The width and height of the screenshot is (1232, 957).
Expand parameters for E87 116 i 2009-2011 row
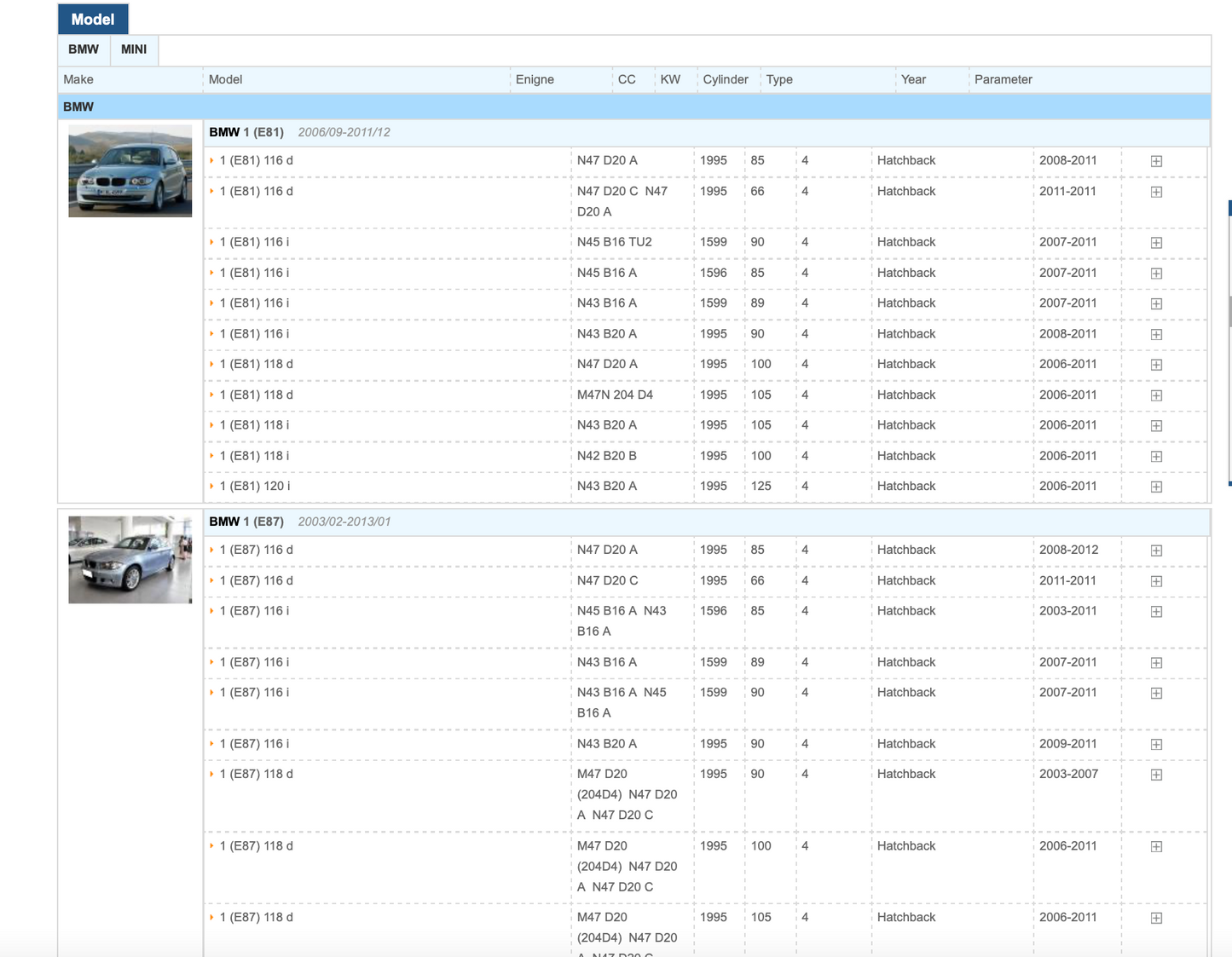1156,745
